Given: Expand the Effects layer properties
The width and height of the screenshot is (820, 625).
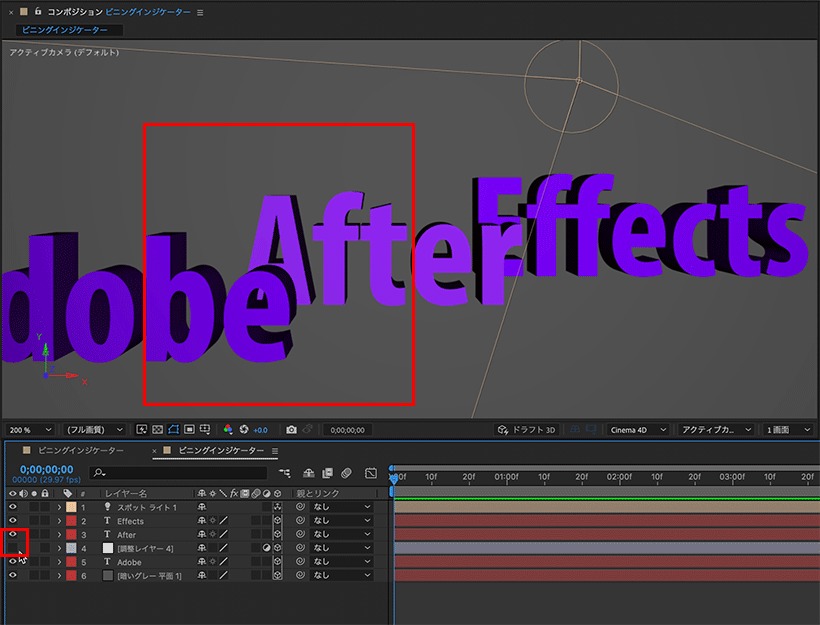Looking at the screenshot, I should (59, 521).
